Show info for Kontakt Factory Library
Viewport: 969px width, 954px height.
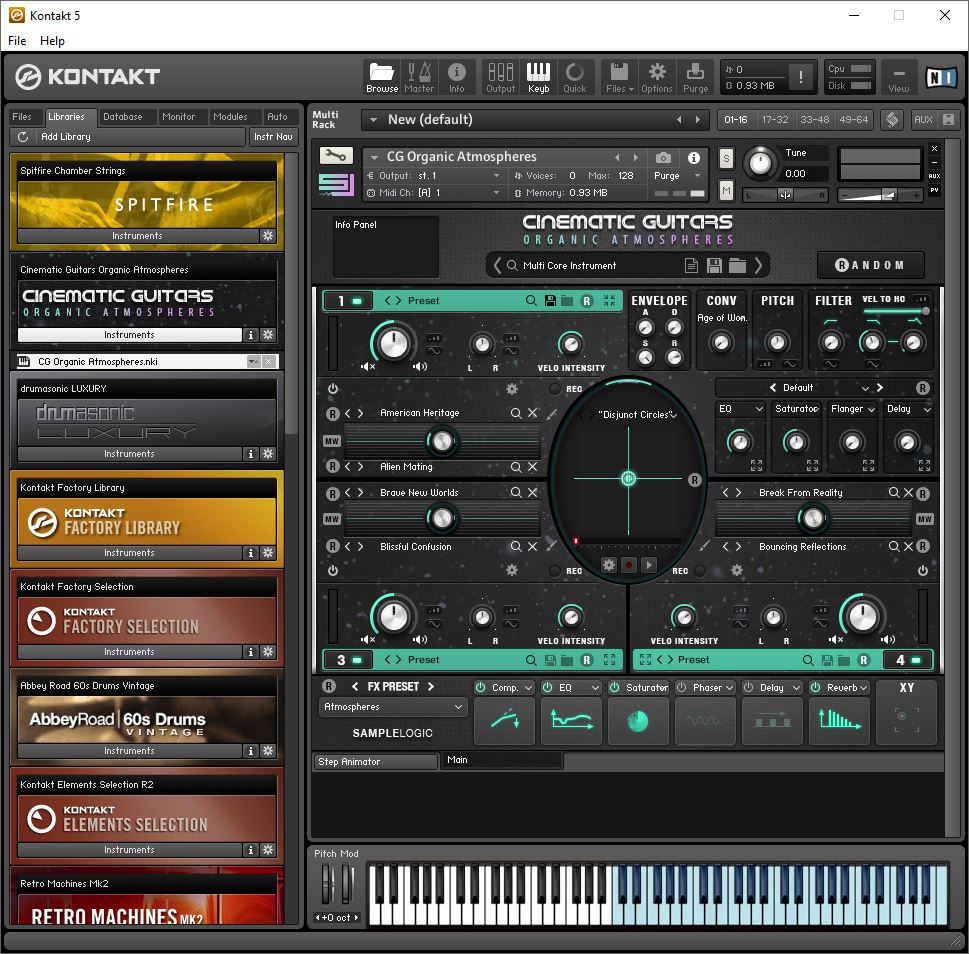pyautogui.click(x=250, y=552)
